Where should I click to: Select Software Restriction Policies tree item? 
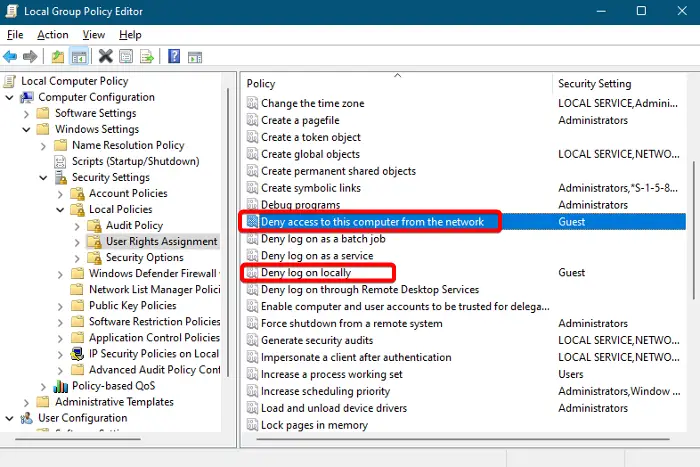click(x=154, y=321)
